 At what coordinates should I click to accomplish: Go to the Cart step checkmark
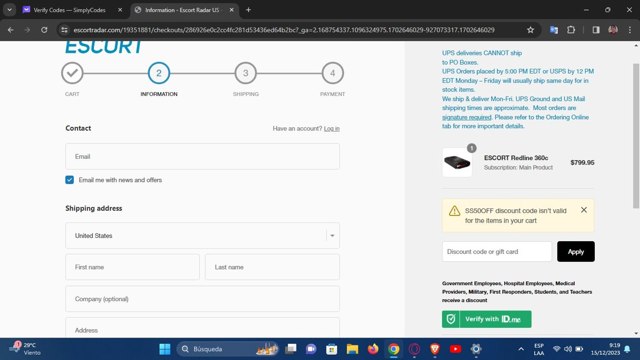pos(72,73)
